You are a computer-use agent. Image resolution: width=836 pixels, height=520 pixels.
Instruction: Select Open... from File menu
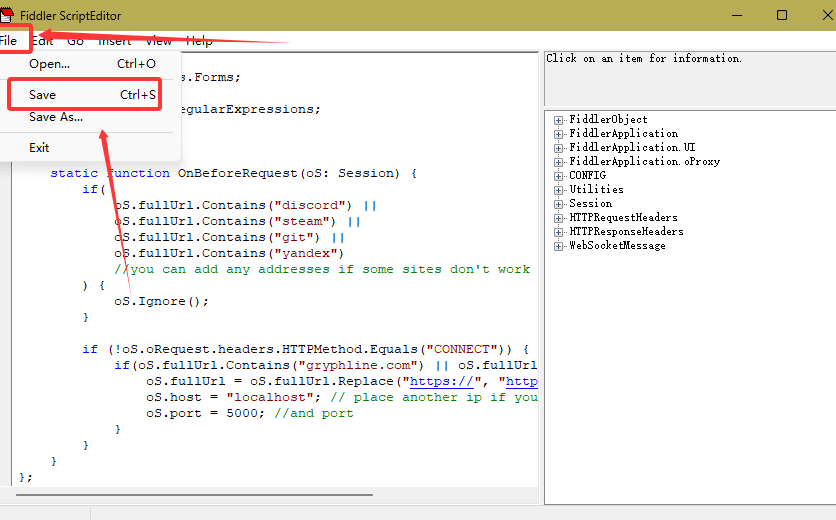[50, 64]
